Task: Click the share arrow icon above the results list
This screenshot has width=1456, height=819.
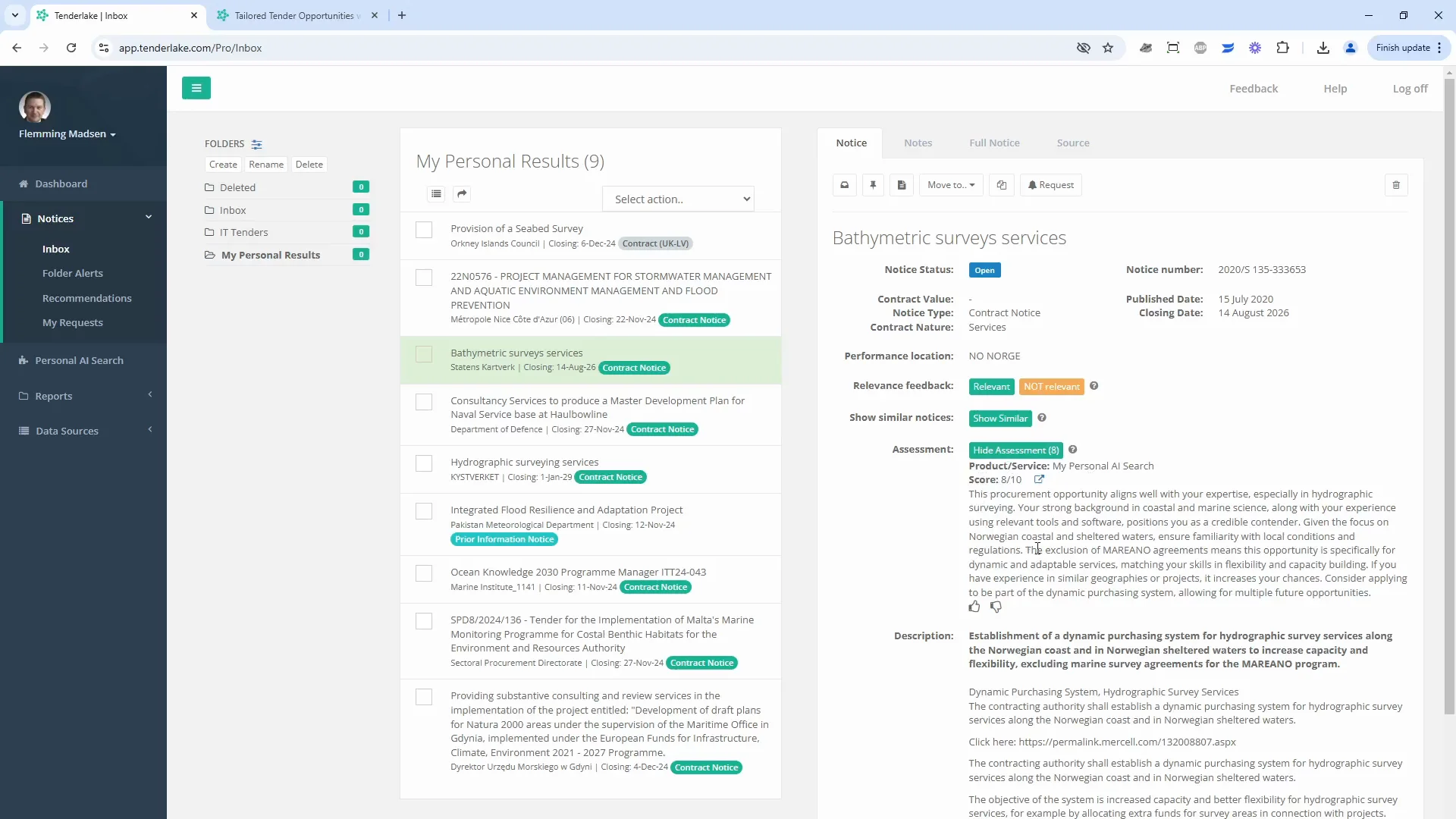Action: point(462,194)
